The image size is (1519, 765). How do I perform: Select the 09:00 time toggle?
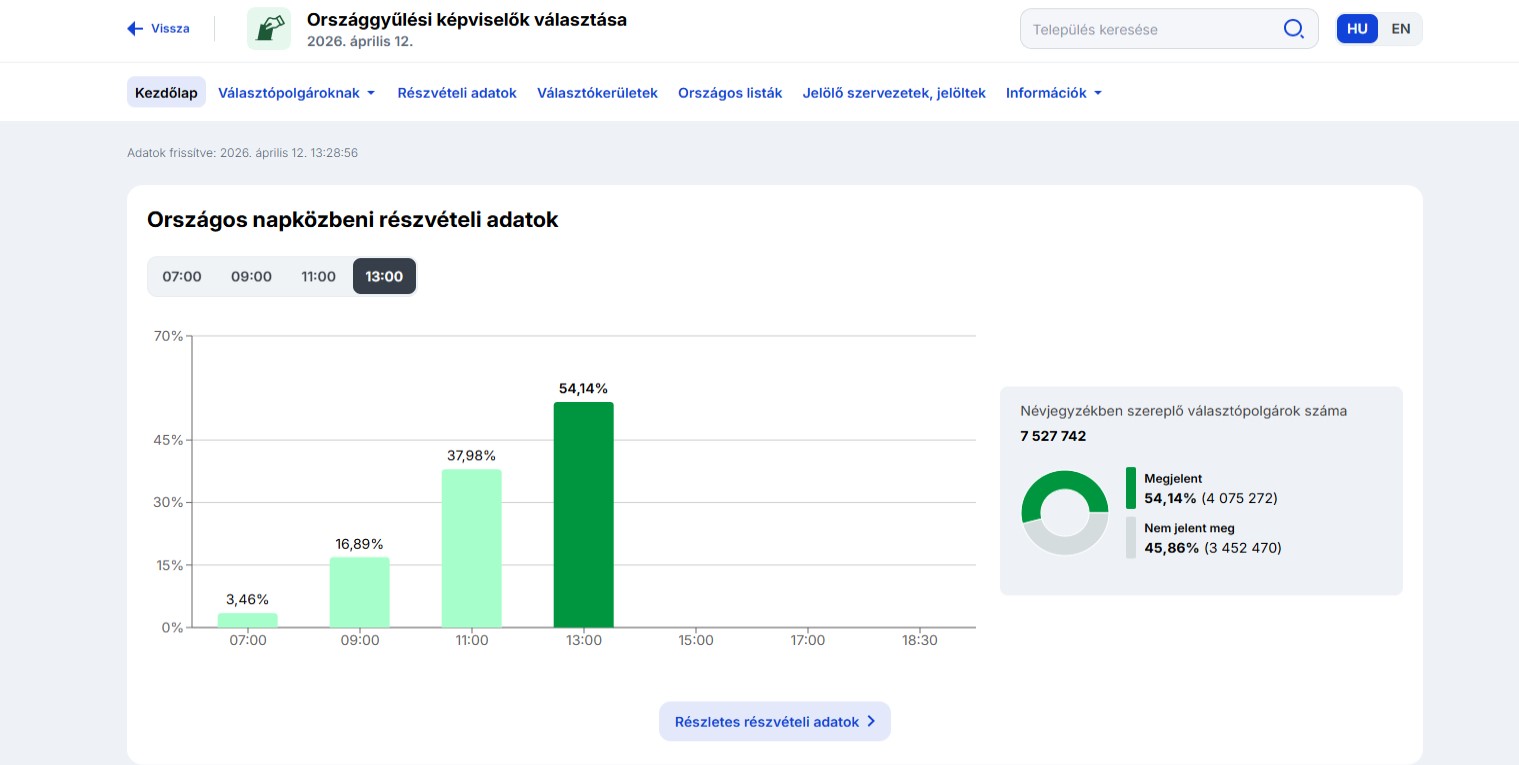pyautogui.click(x=251, y=277)
